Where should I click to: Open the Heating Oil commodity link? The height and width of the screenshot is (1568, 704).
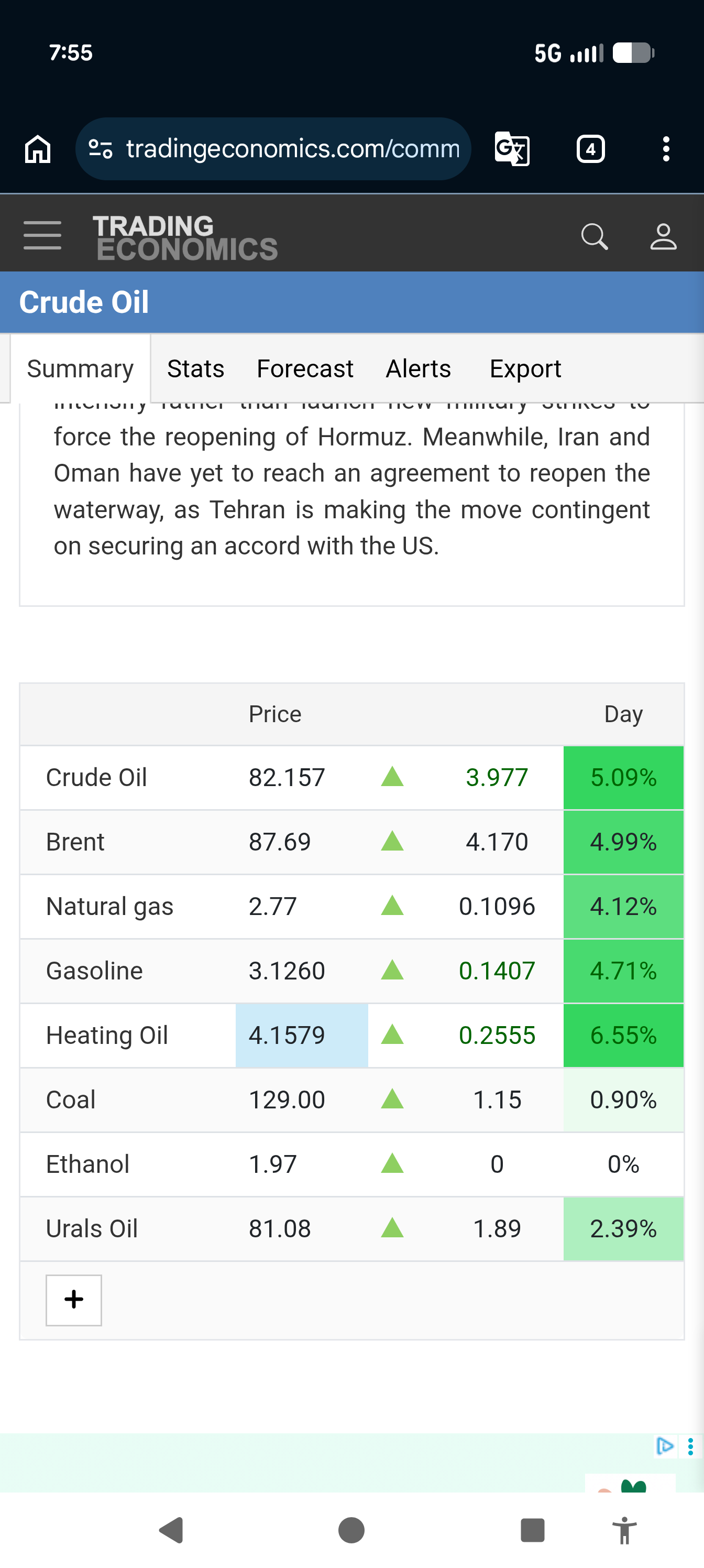107,1036
